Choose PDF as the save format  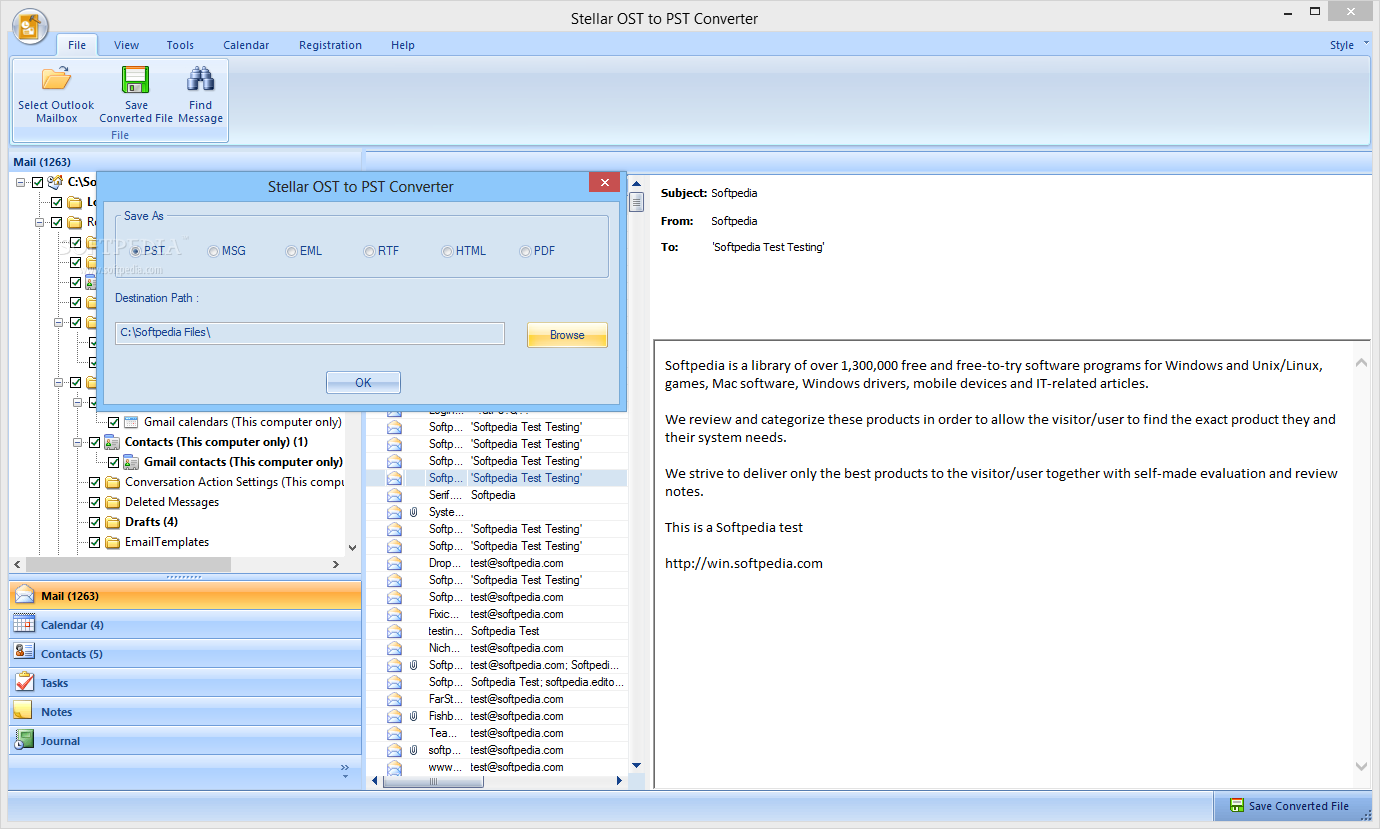click(x=525, y=251)
